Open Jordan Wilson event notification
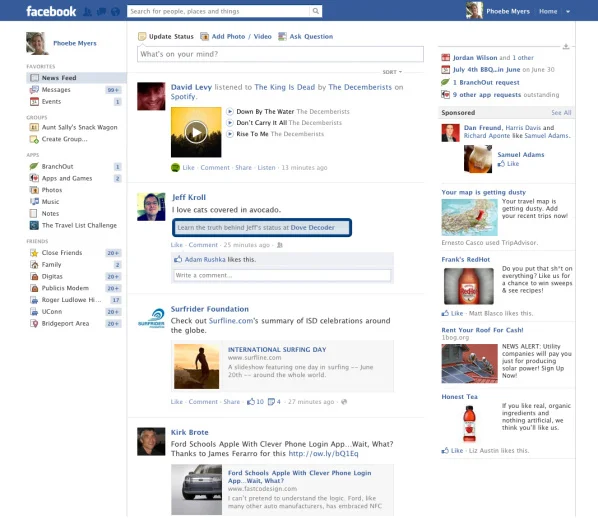Screen dimensions: 598x520 475,58
